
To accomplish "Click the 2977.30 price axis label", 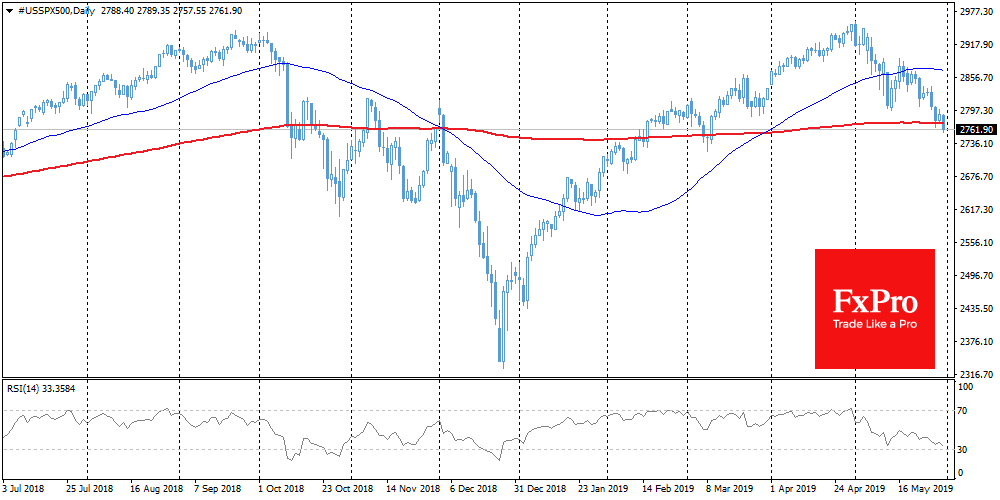I will [x=976, y=13].
